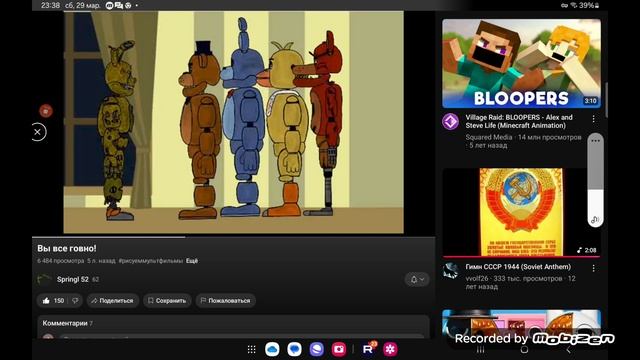Screen dimensions: 640x360
Task: Close the circled X overlay button
Action: [x=38, y=132]
